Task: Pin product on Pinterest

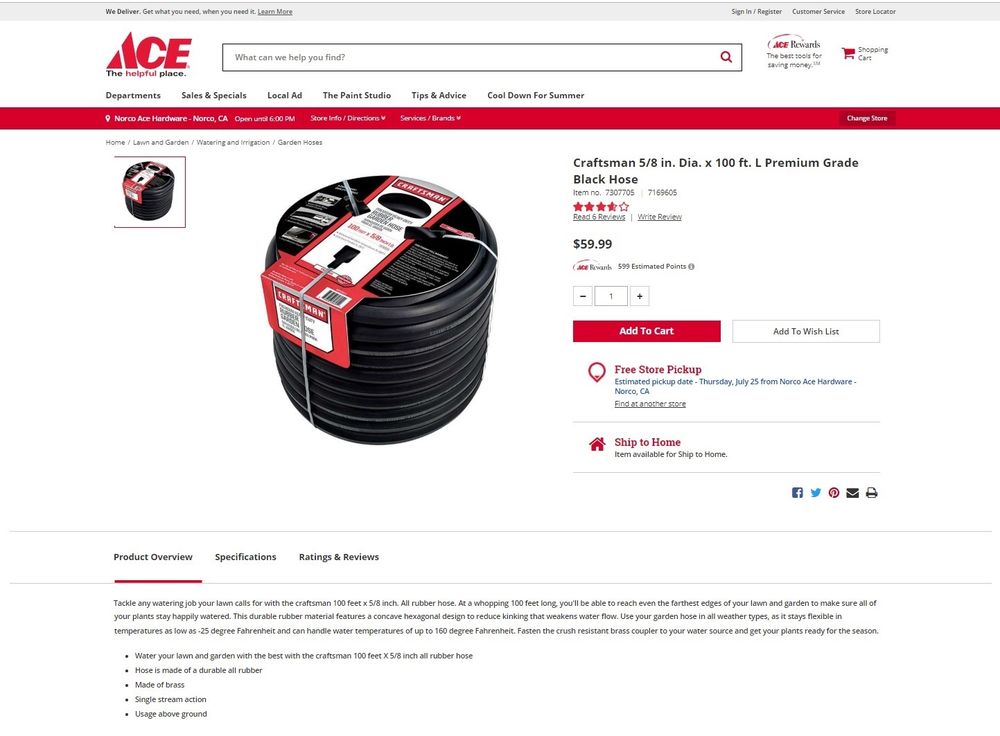Action: pos(834,493)
